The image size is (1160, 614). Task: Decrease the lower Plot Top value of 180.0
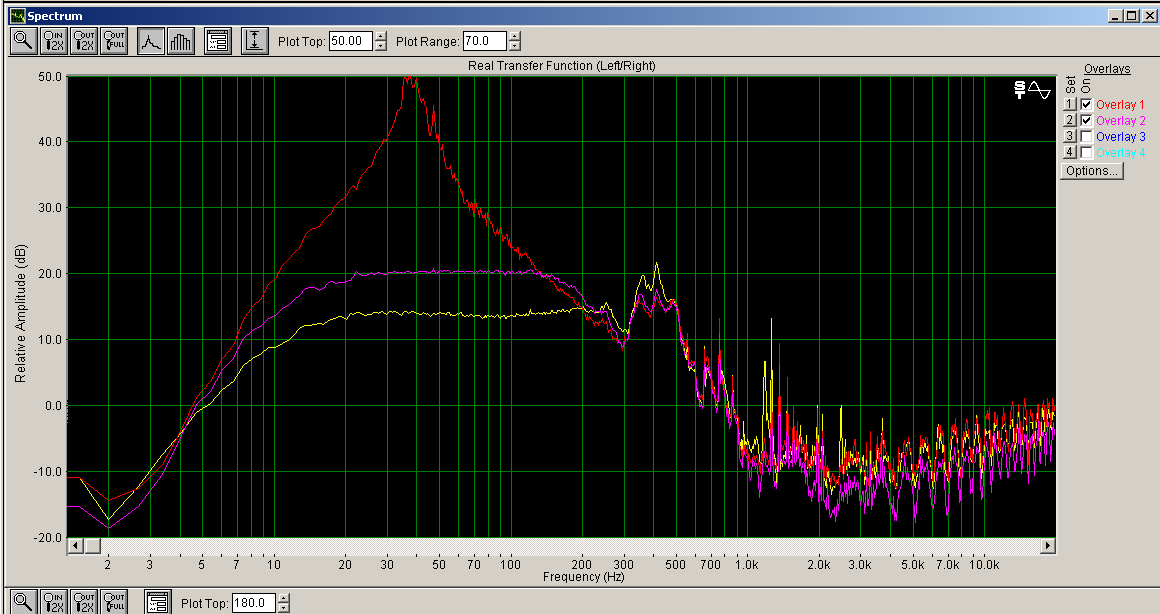283,608
